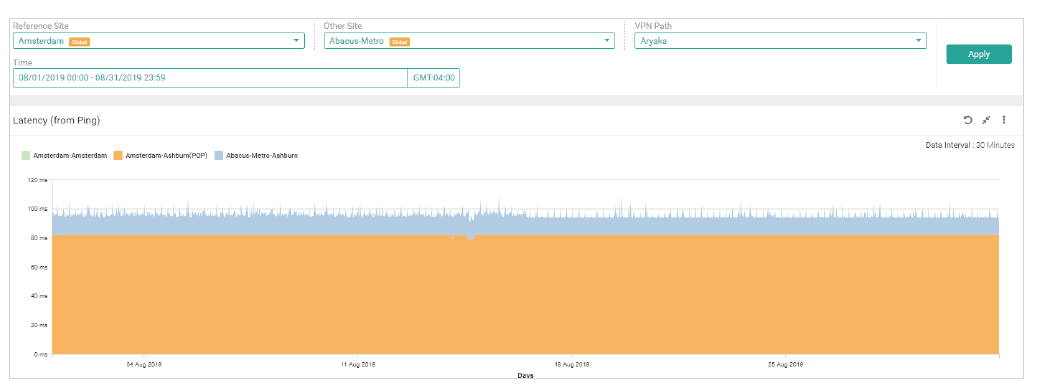Click the refresh icon in Latency panel

967,120
